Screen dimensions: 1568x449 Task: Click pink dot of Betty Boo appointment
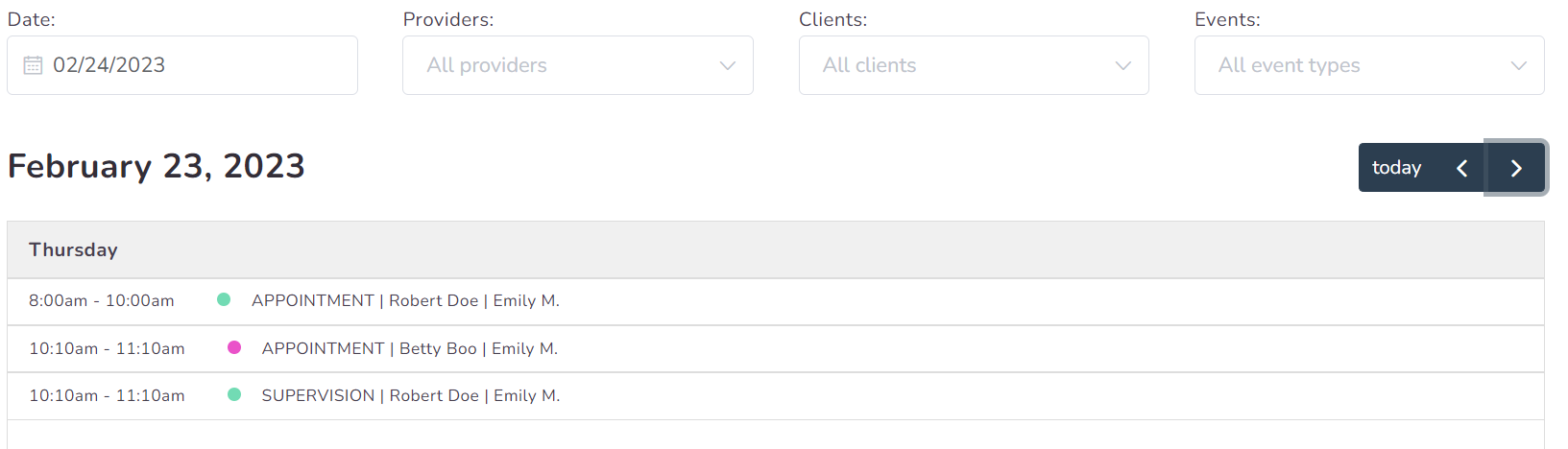coord(234,347)
